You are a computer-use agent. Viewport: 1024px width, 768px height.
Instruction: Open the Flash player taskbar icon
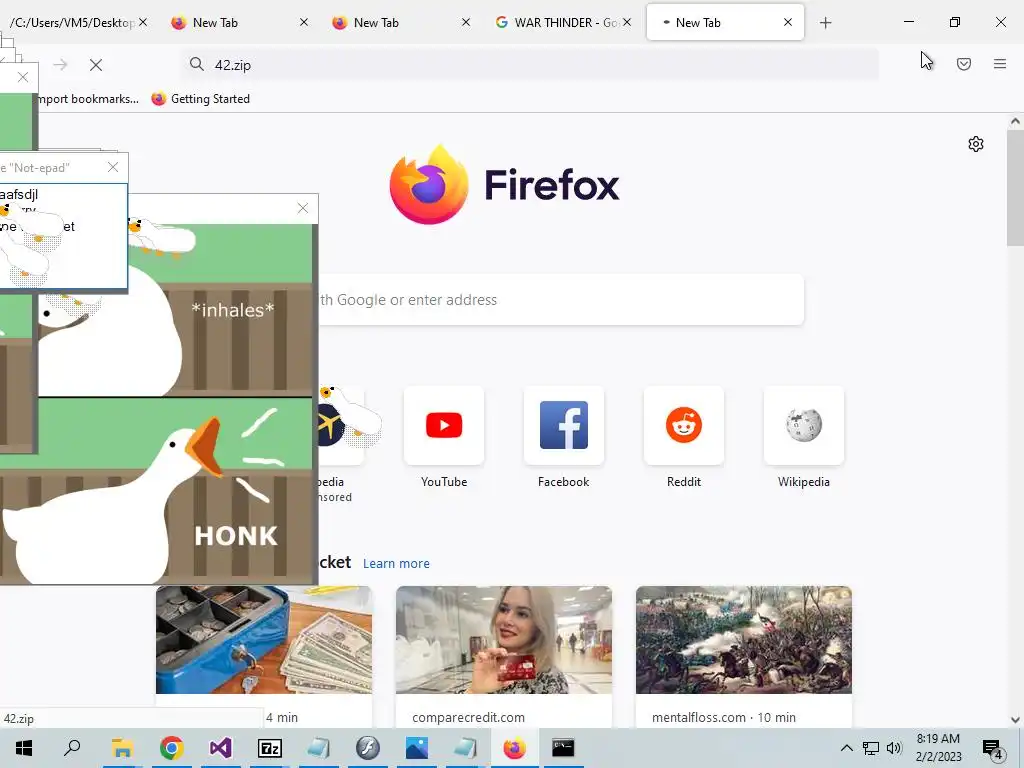tap(368, 748)
